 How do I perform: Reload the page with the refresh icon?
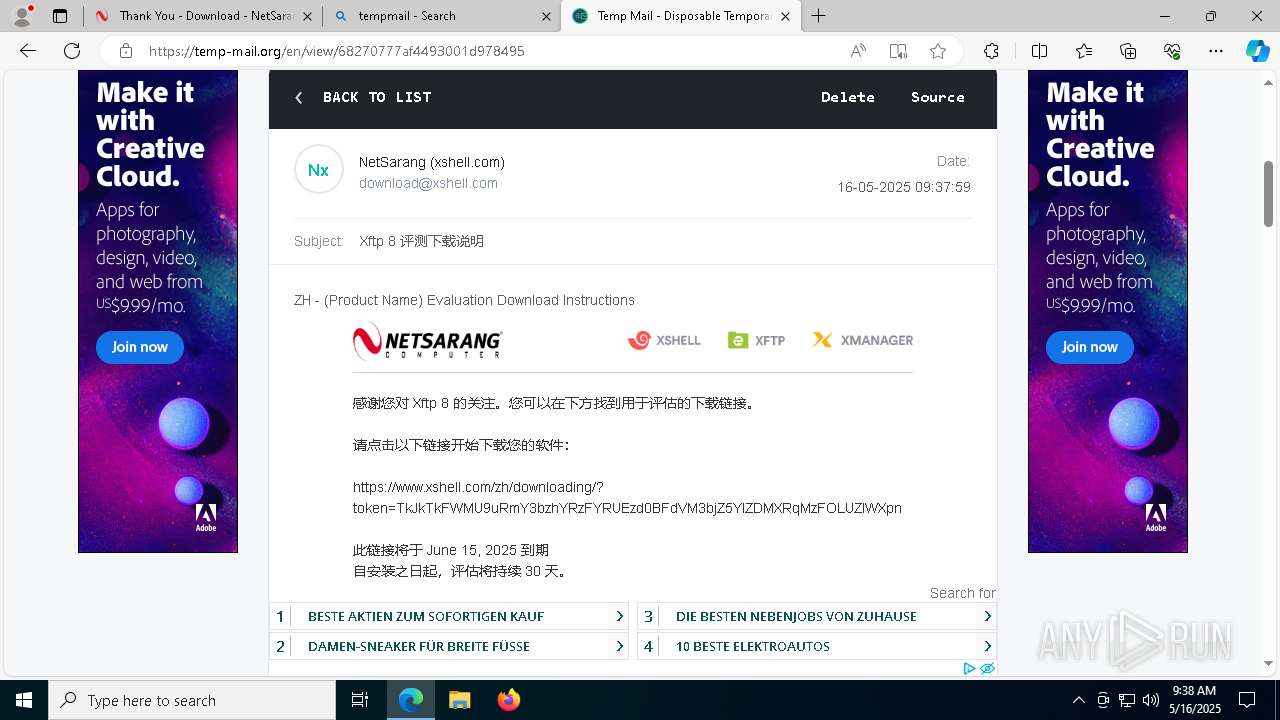pyautogui.click(x=72, y=51)
